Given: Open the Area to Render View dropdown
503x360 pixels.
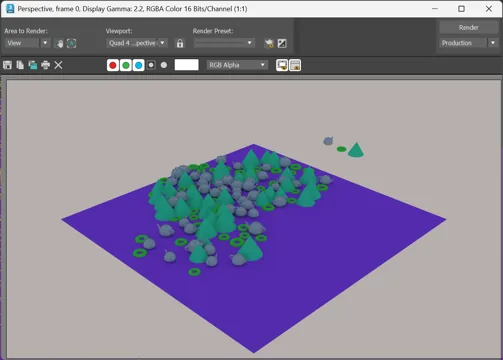Looking at the screenshot, I should point(27,43).
